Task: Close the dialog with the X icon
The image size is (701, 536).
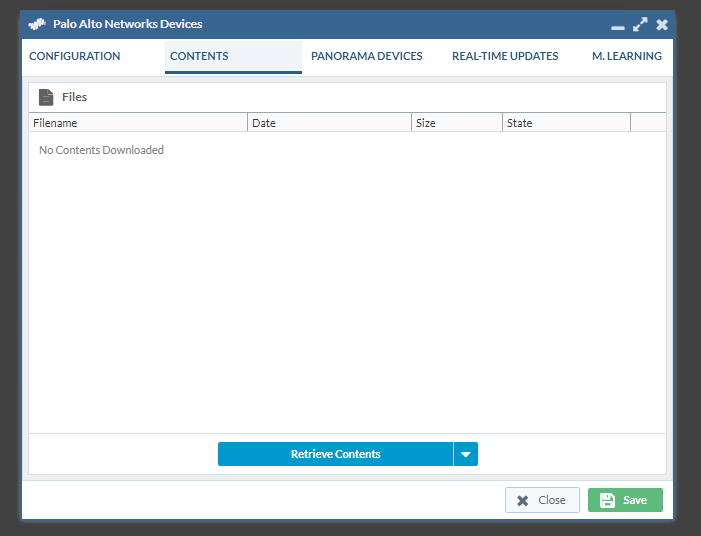Action: [x=662, y=25]
